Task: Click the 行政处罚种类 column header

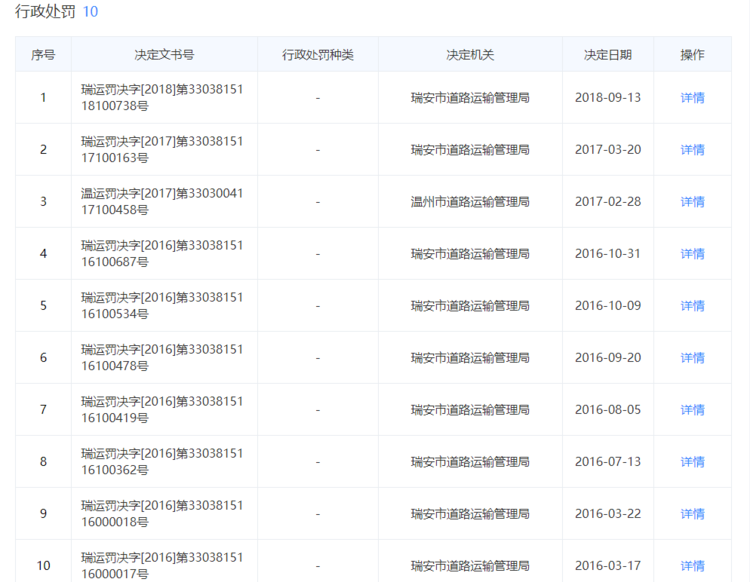Action: [x=318, y=55]
